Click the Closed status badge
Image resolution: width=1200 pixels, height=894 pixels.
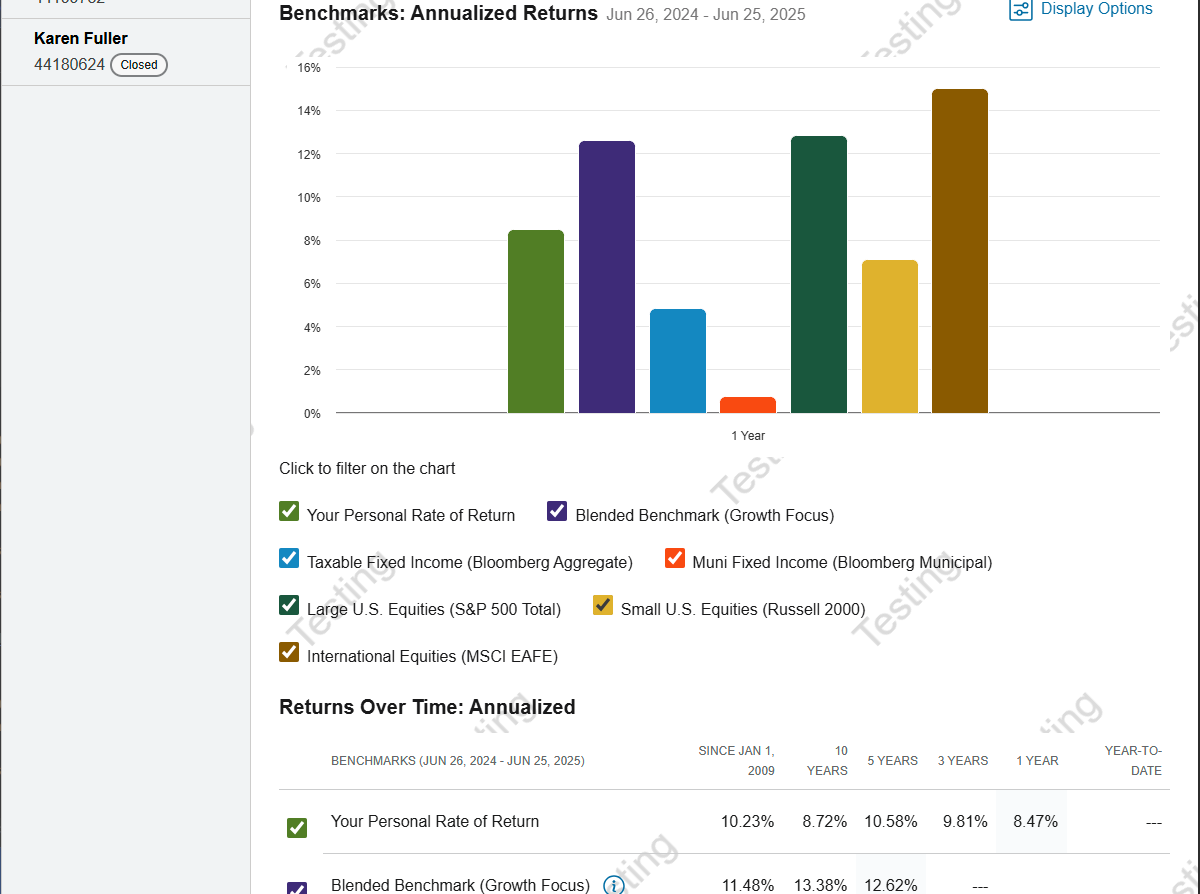(139, 65)
